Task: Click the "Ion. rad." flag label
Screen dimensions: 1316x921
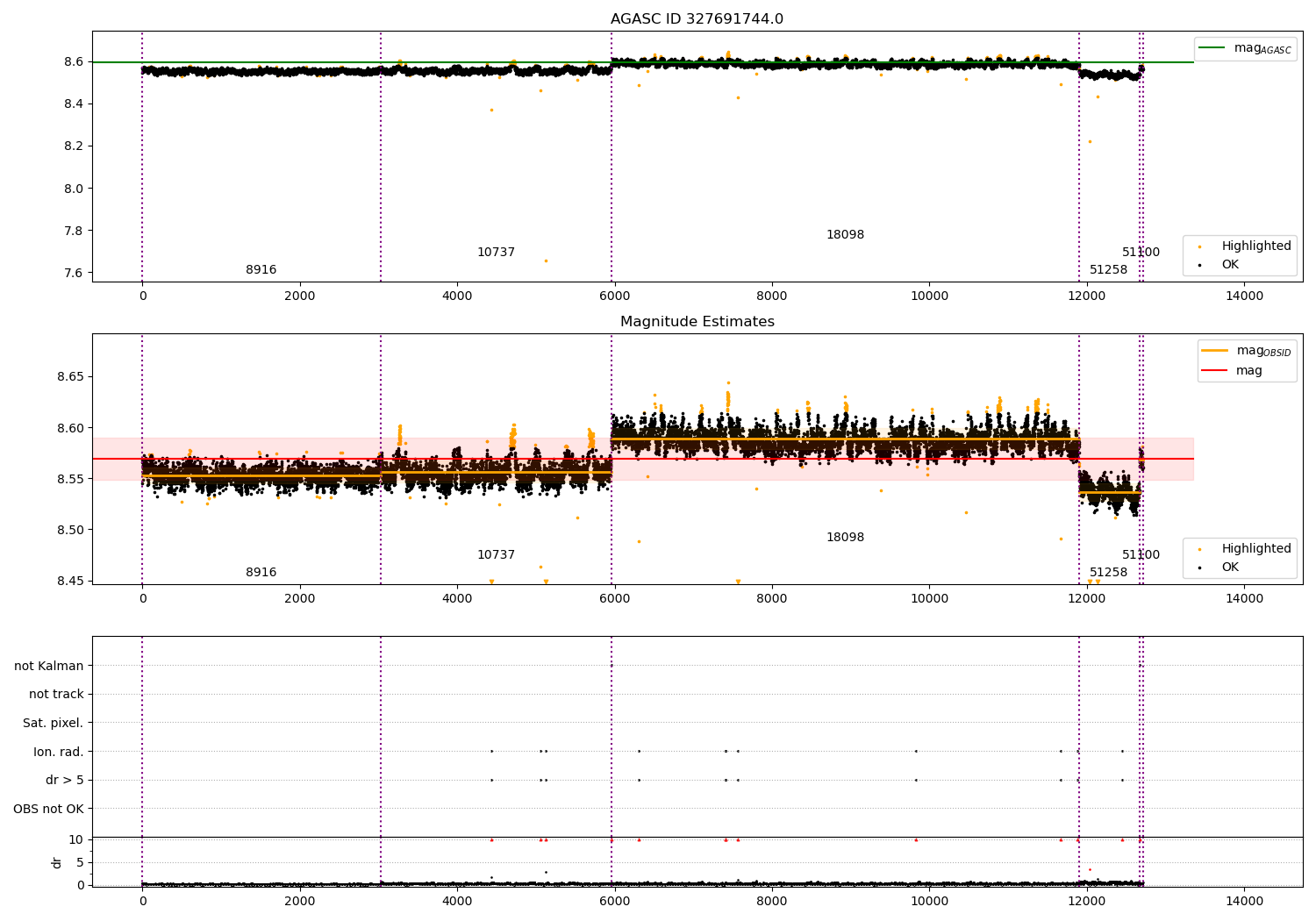Action: click(x=59, y=752)
